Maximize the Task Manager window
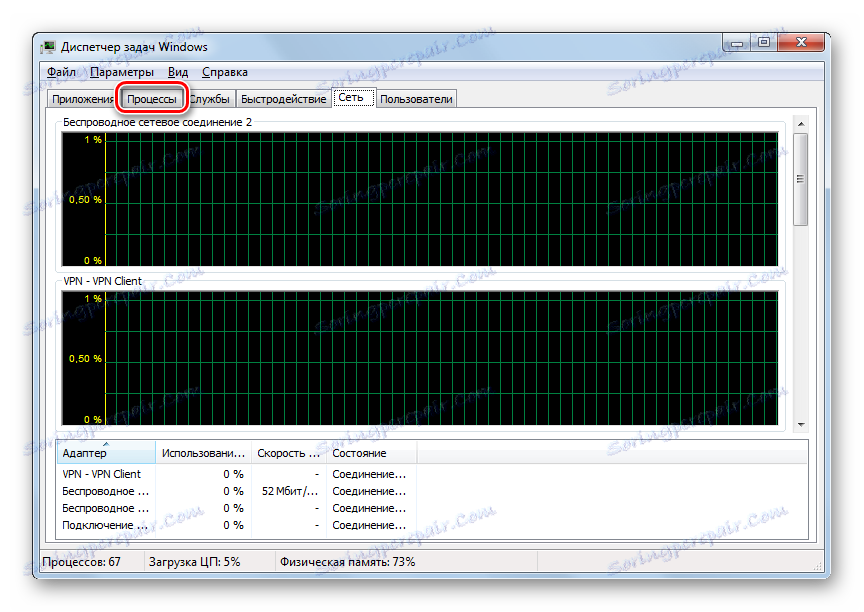The image size is (864, 612). (764, 42)
